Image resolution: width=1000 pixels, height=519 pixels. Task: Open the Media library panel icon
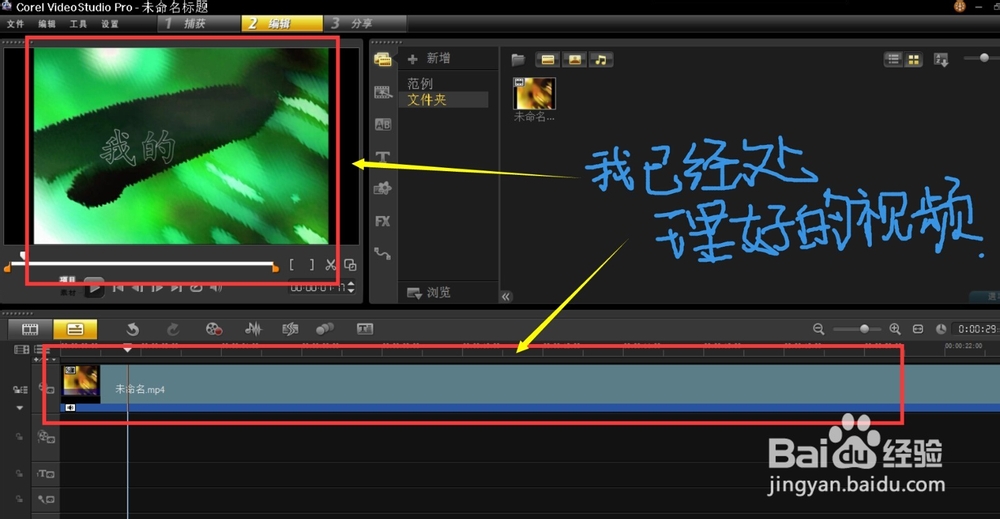coord(383,59)
